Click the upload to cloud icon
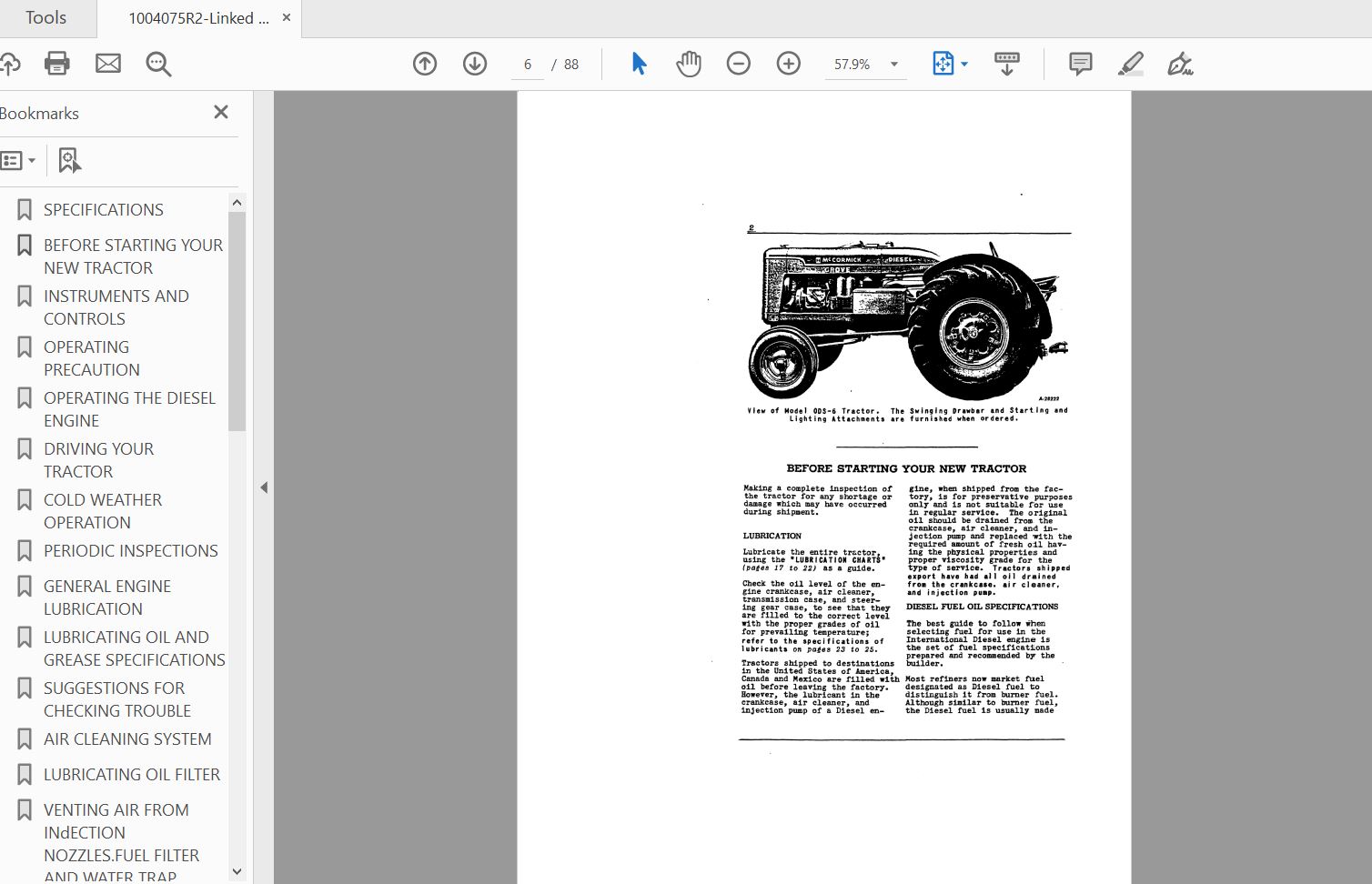1372x884 pixels. coord(9,64)
